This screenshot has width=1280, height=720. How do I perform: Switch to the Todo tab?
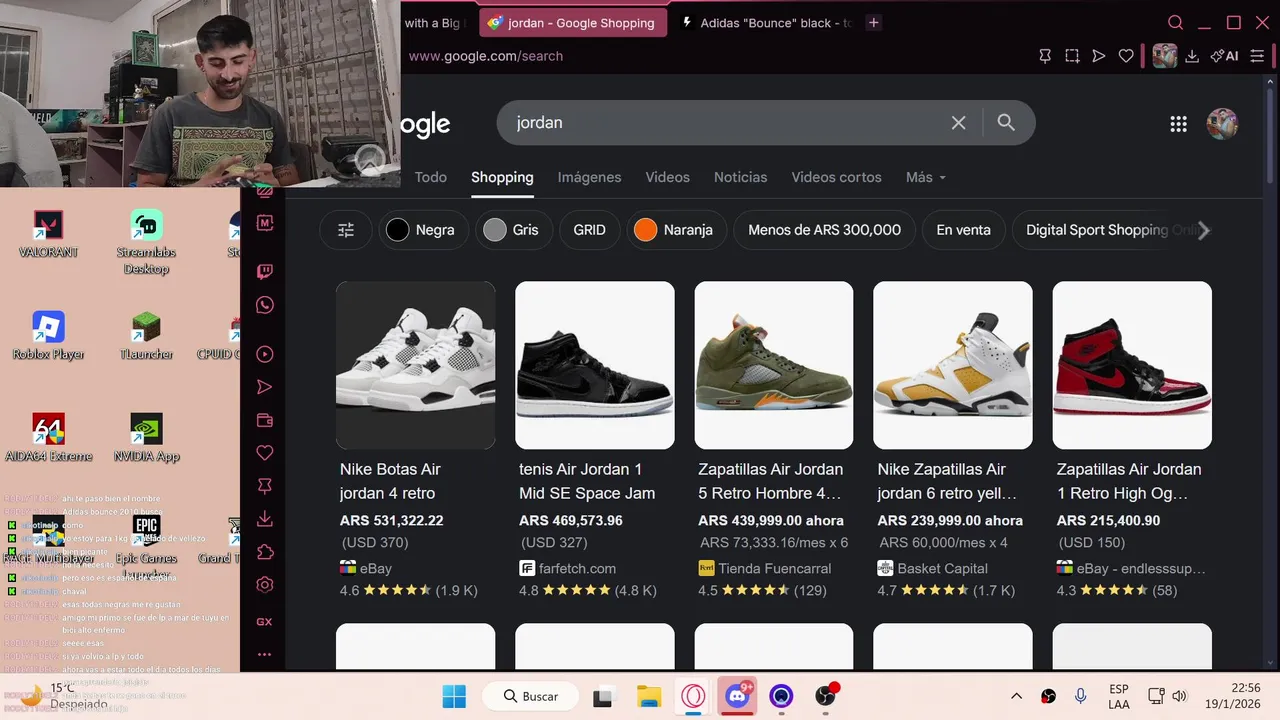click(x=431, y=177)
